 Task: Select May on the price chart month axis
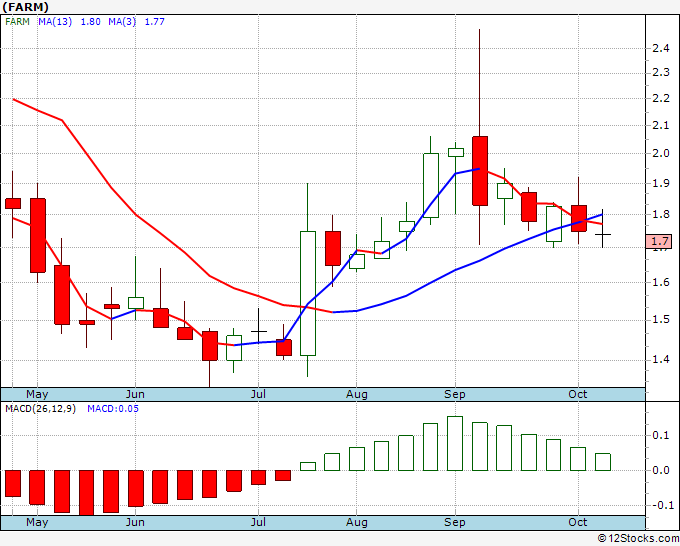(x=37, y=394)
